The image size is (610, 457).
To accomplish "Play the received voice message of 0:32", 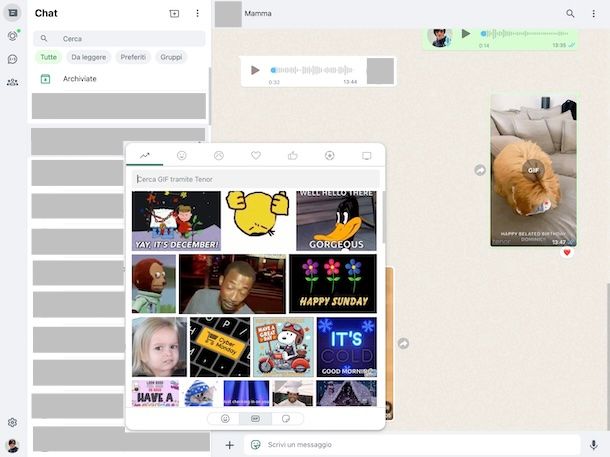I will [x=255, y=70].
